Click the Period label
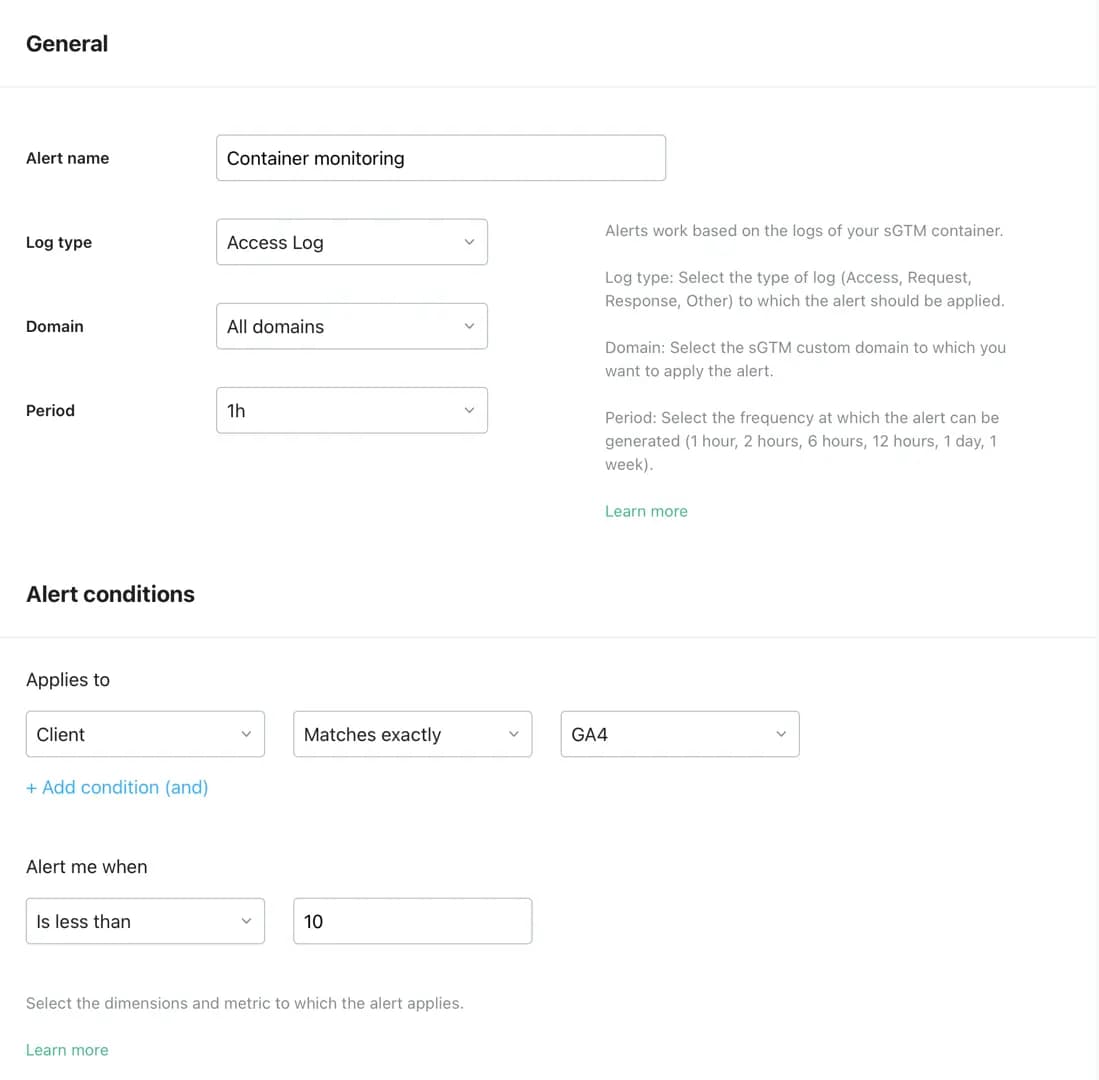This screenshot has height=1080, width=1099. [50, 410]
